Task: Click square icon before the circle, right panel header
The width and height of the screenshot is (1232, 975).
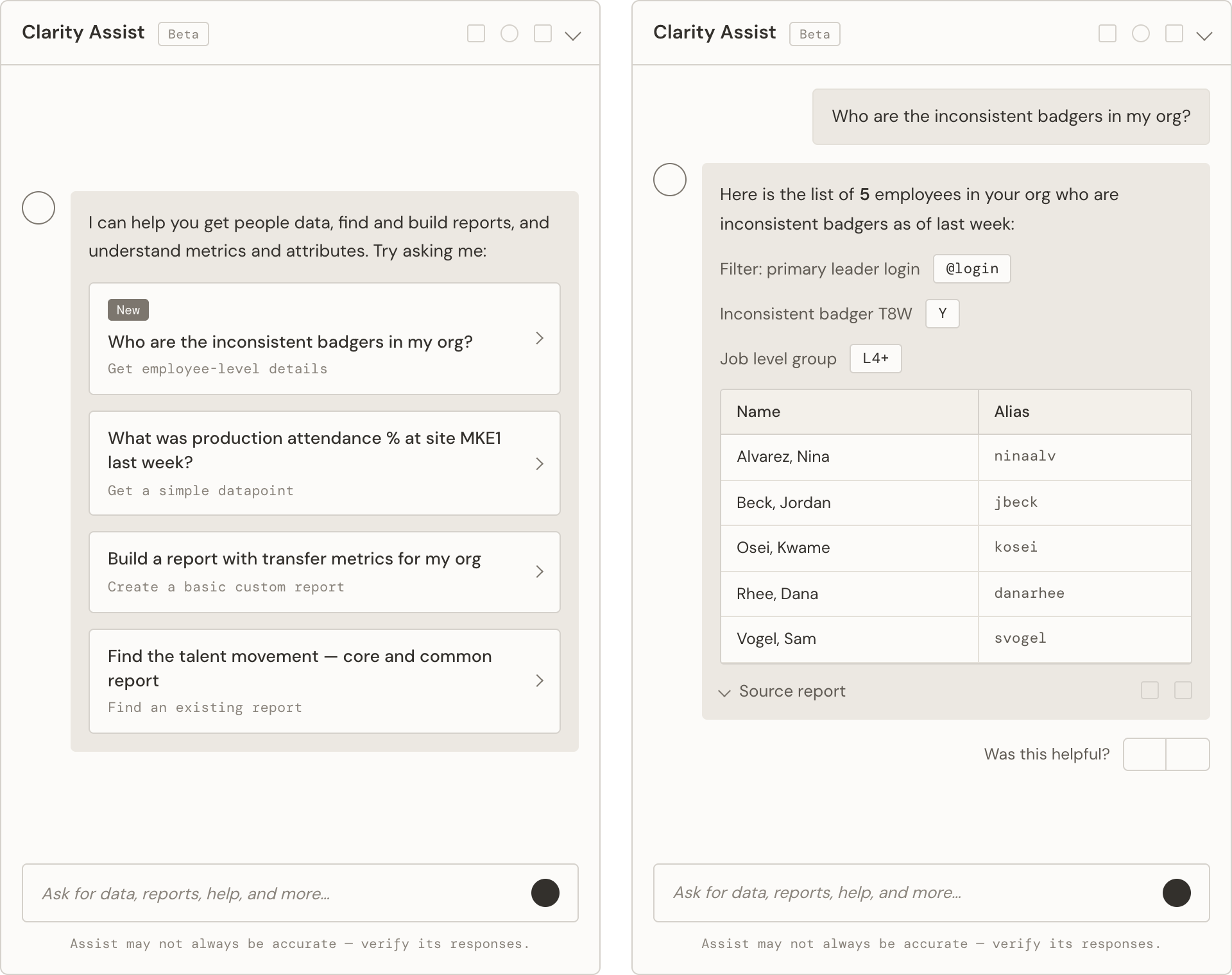Action: click(1108, 33)
